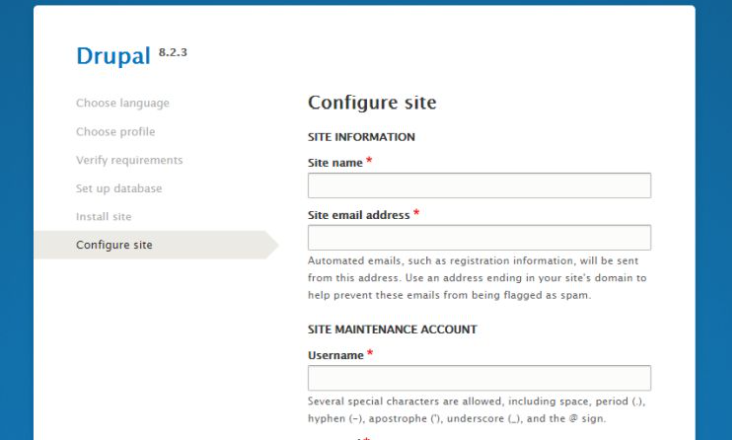Open the Verify requirements step
Image resolution: width=732 pixels, height=440 pixels.
130,160
